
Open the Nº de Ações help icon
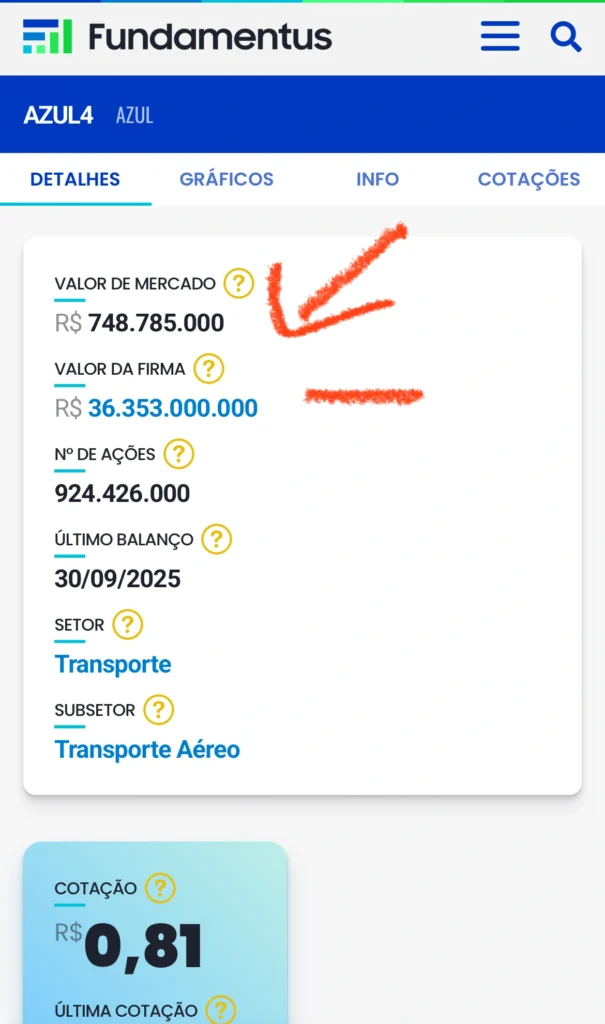(177, 453)
